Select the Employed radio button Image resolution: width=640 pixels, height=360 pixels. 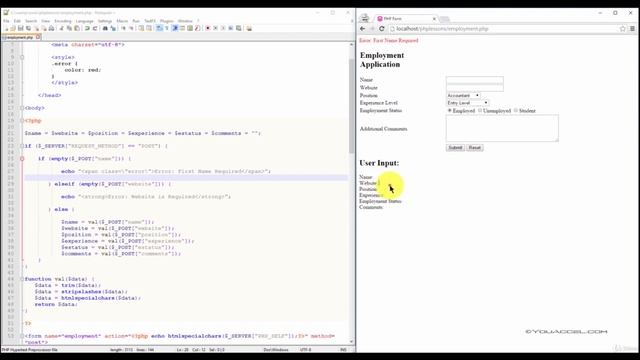click(449, 111)
